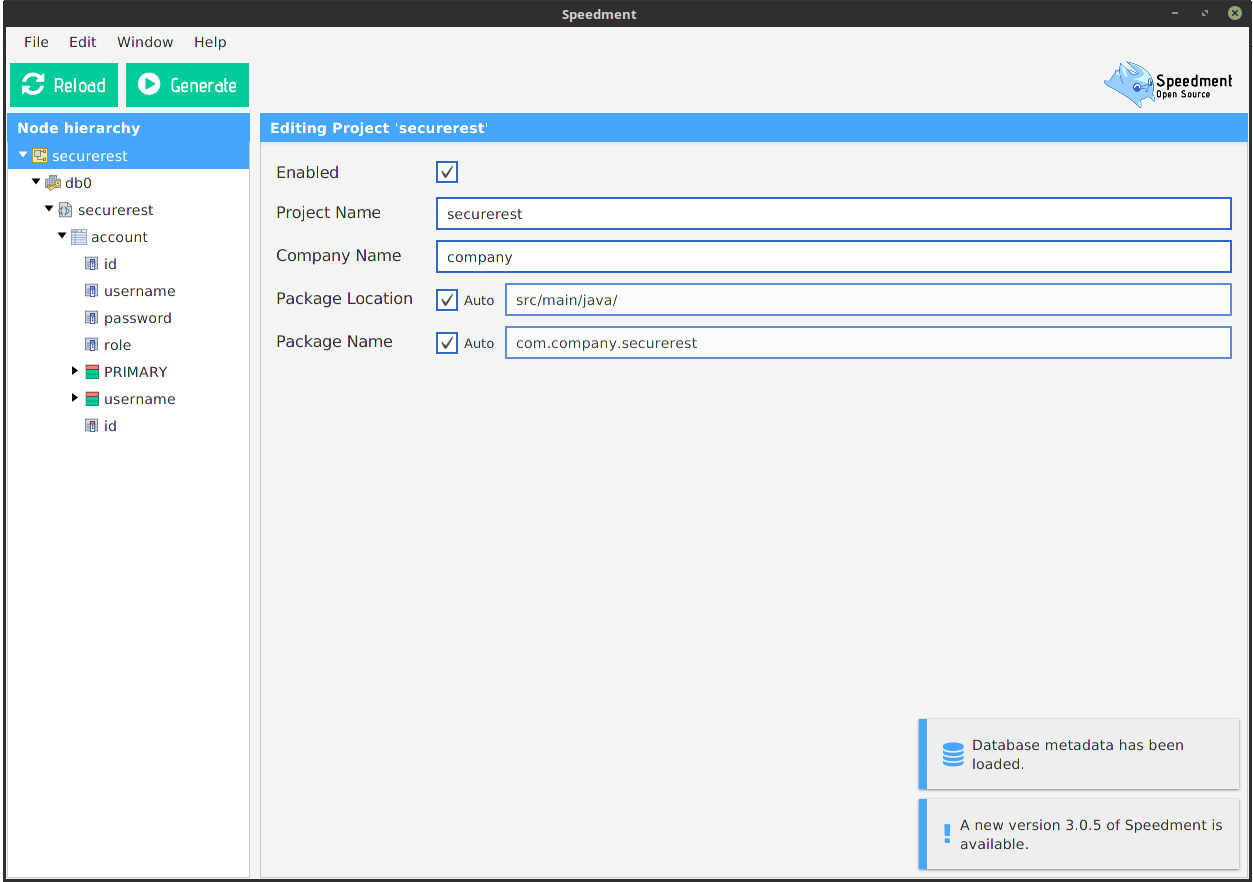
Task: Click the Package Location path field
Action: pyautogui.click(x=868, y=300)
